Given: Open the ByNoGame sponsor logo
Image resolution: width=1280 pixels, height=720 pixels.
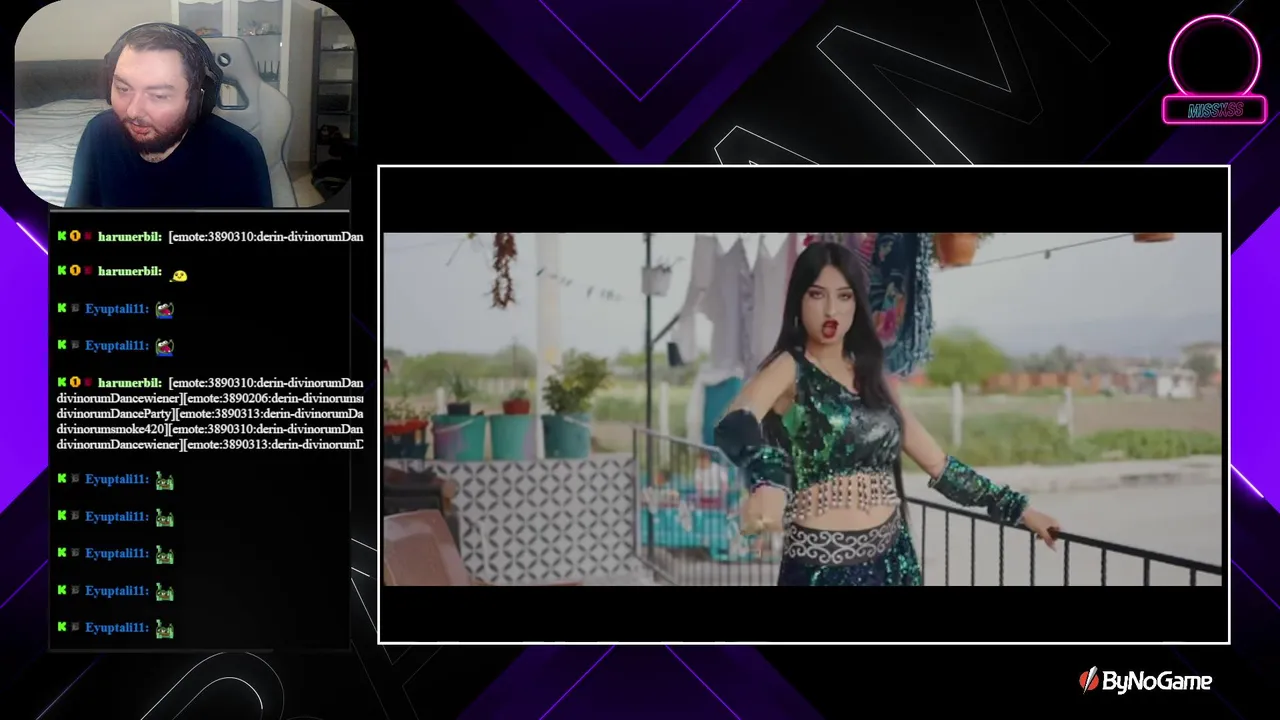Looking at the screenshot, I should [1146, 682].
